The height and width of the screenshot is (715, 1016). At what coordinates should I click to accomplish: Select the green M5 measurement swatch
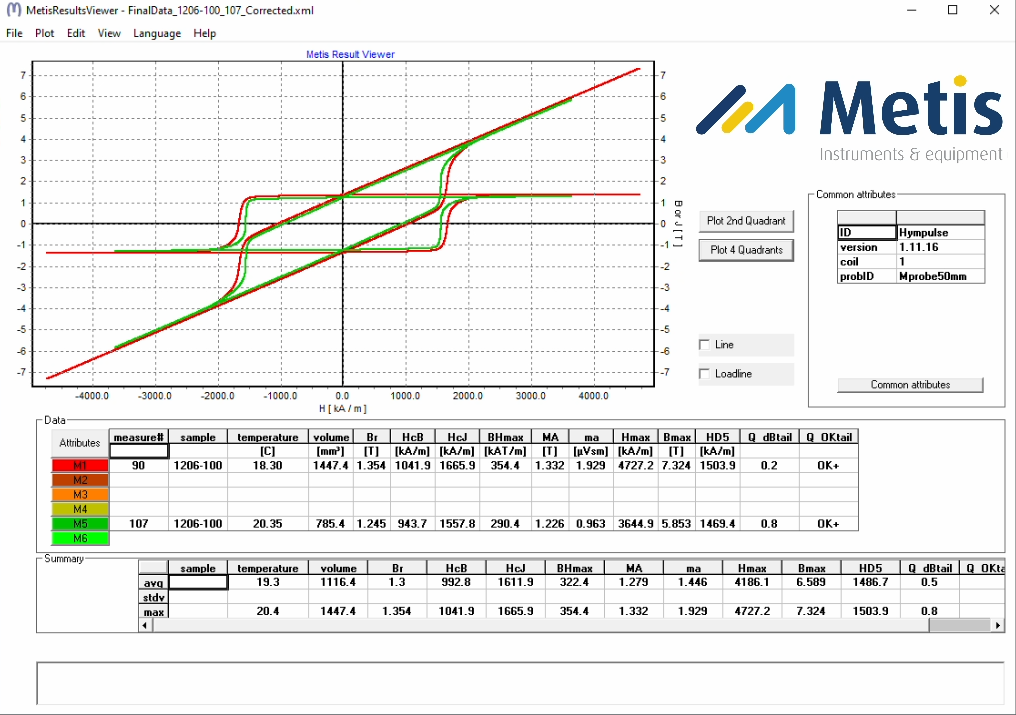pyautogui.click(x=79, y=524)
